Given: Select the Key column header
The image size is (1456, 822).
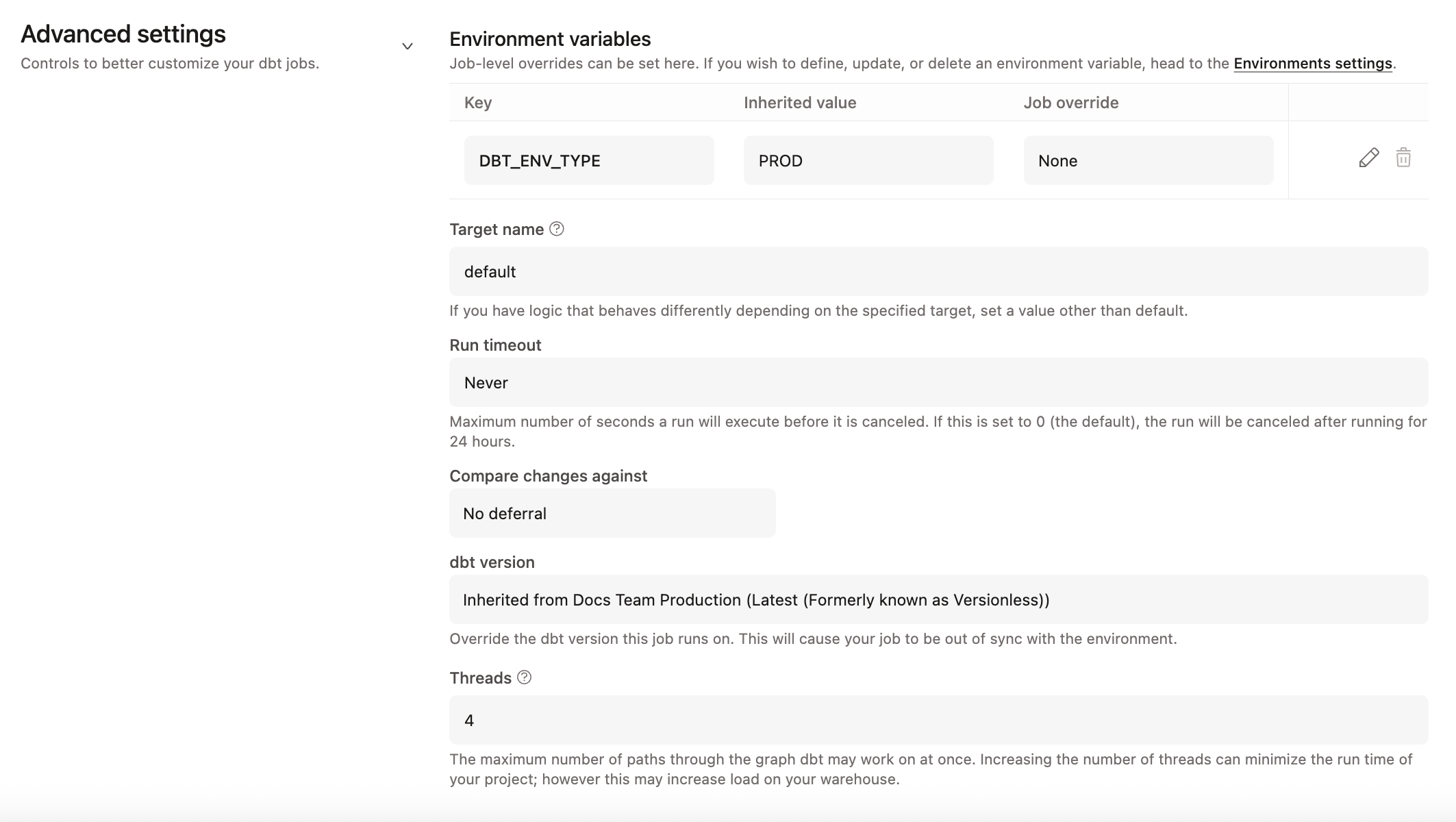Looking at the screenshot, I should pyautogui.click(x=478, y=102).
